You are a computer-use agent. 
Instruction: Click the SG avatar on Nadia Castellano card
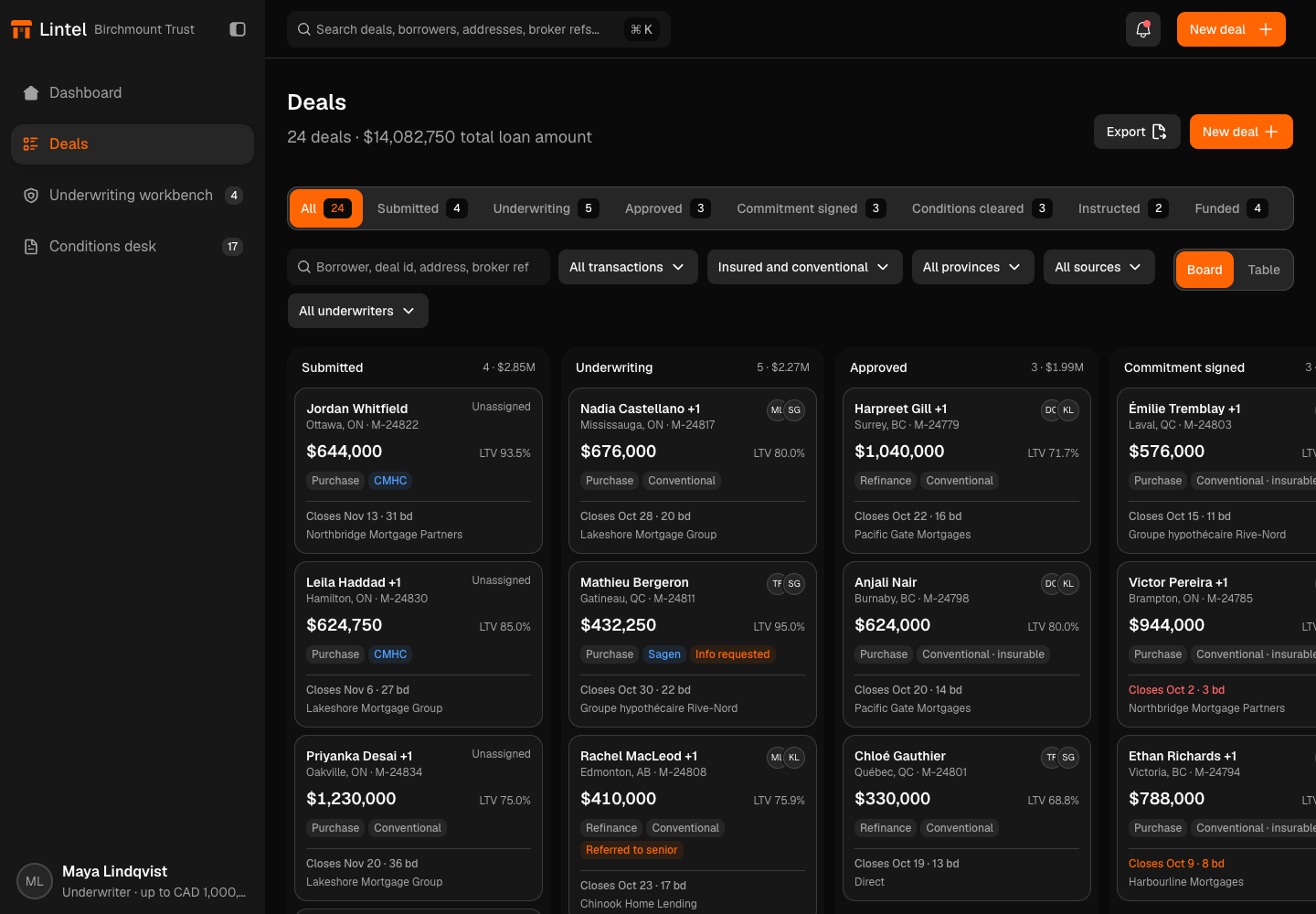(794, 410)
